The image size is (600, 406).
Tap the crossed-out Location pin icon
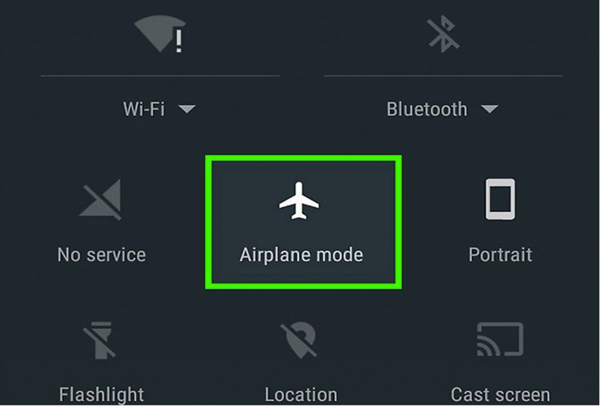pos(299,340)
